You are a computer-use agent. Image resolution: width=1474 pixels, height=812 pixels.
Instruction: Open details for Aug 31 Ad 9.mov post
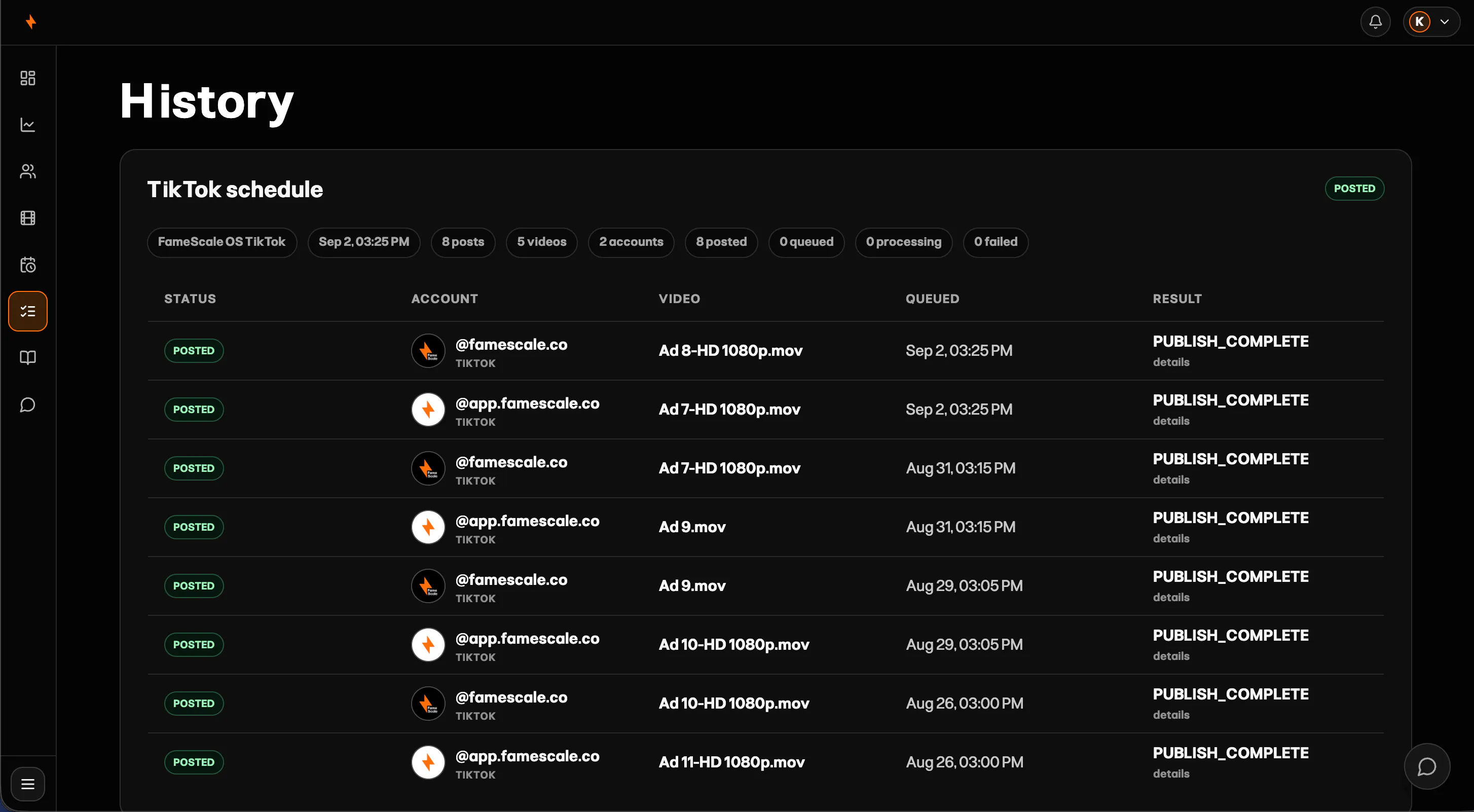[1171, 539]
